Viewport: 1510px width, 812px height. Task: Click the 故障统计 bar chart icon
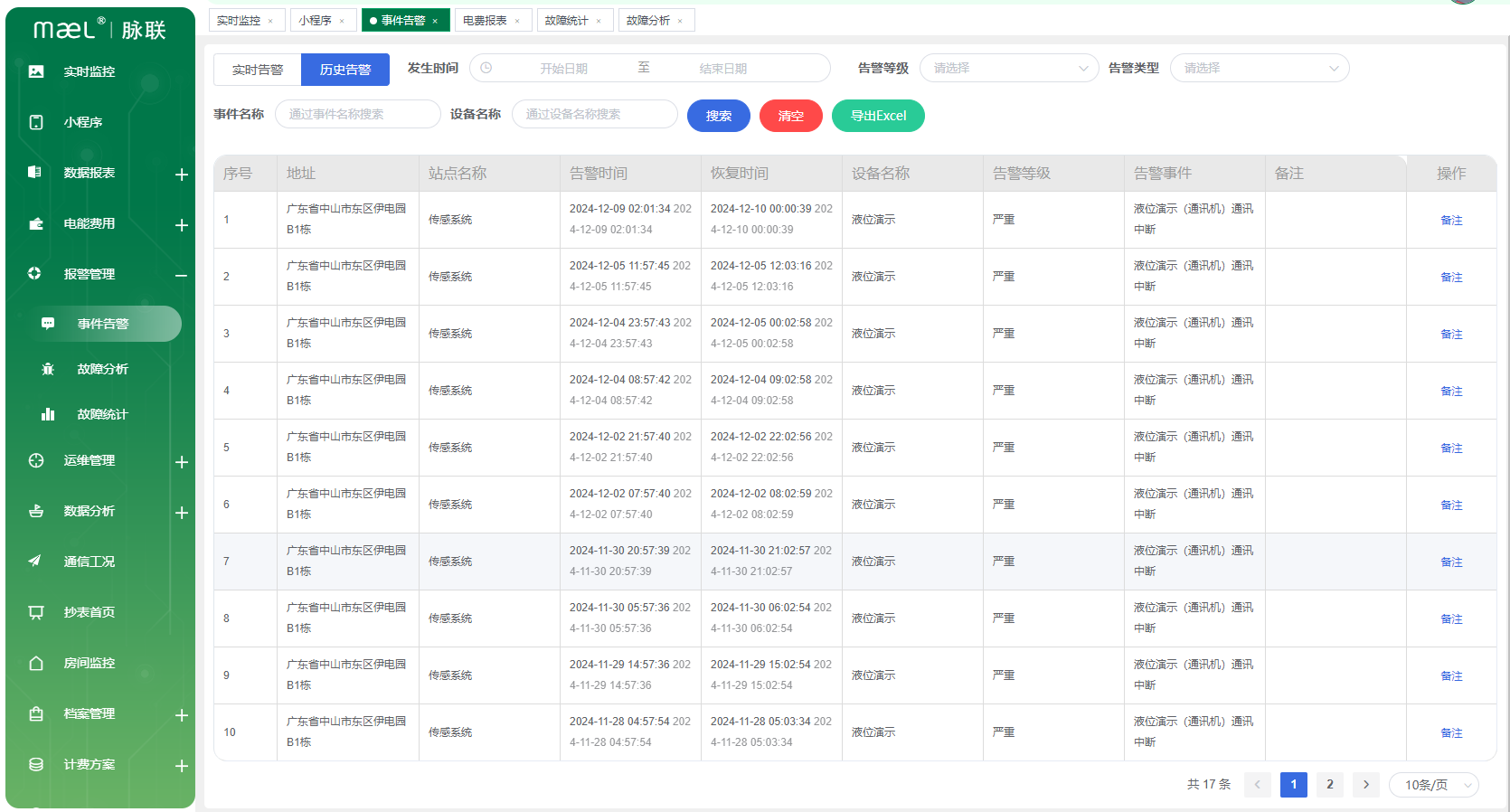(x=48, y=414)
